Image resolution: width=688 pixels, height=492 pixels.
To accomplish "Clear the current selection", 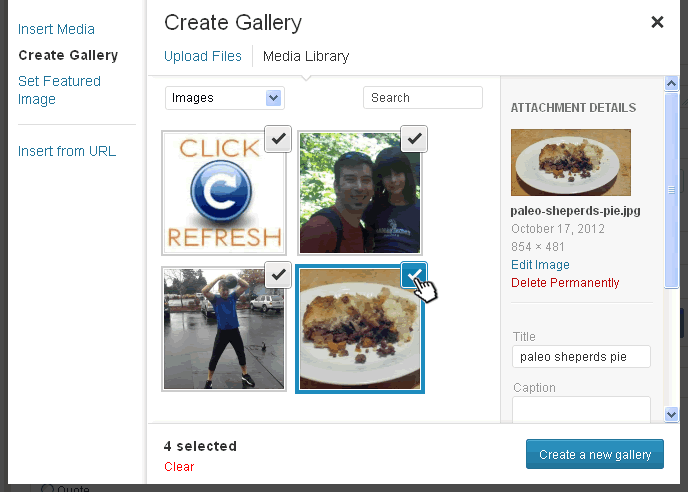I will tap(179, 467).
